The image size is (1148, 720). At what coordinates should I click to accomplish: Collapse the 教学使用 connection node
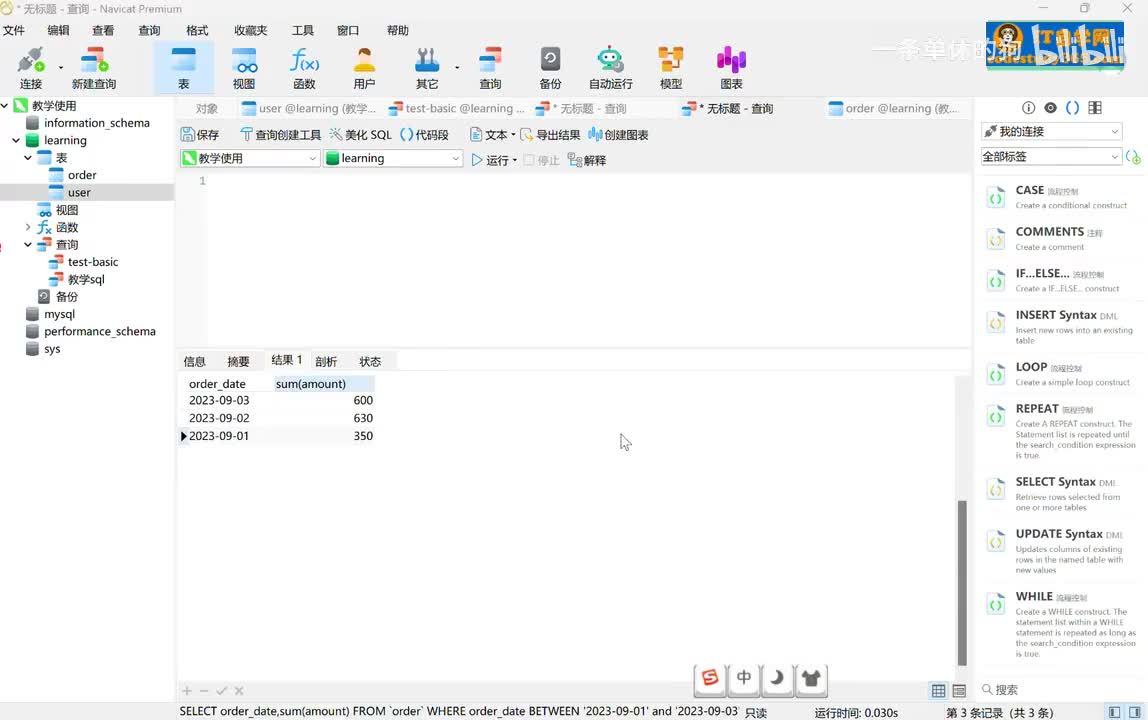click(x=4, y=105)
